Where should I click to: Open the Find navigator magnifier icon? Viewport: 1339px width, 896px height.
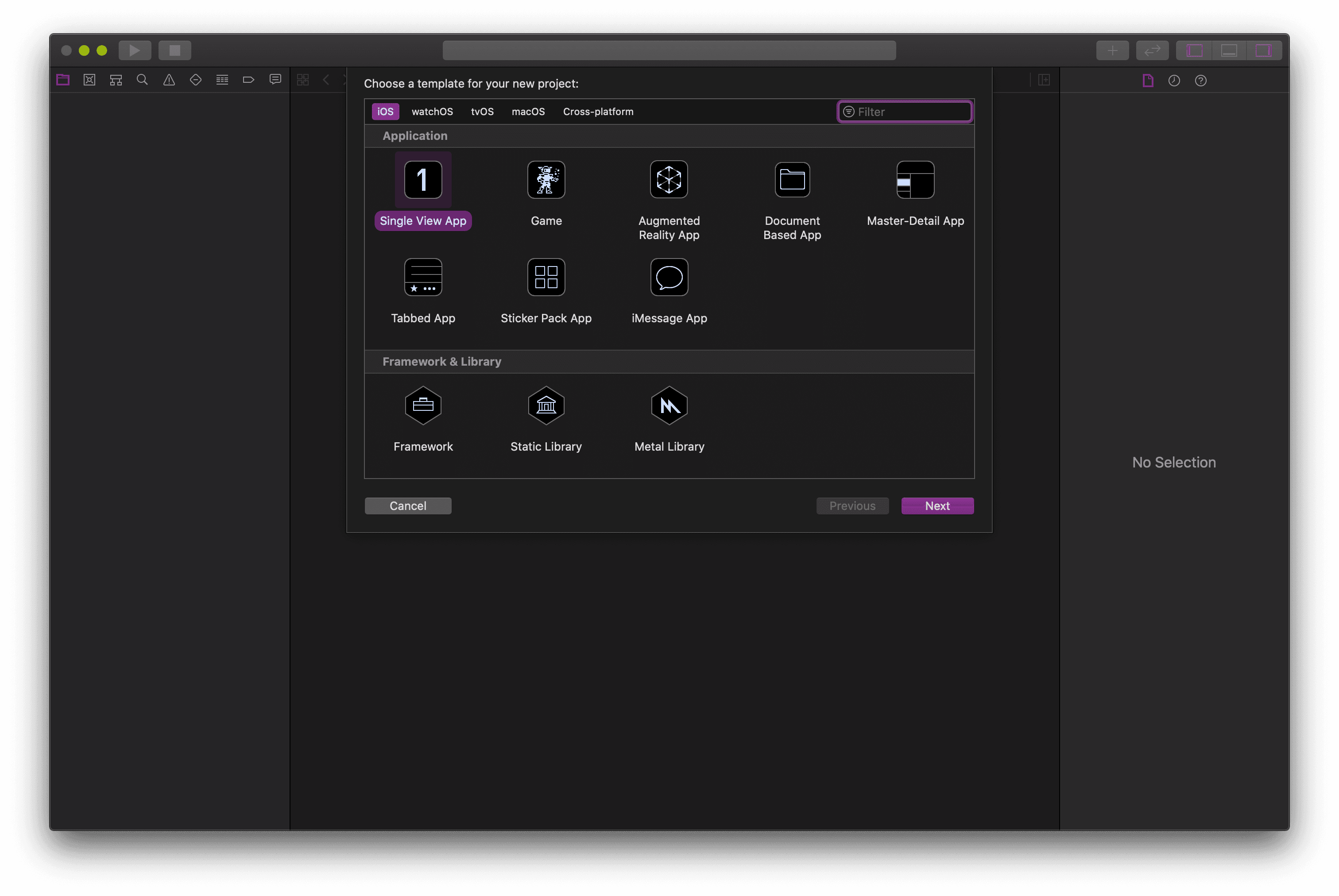[x=142, y=80]
